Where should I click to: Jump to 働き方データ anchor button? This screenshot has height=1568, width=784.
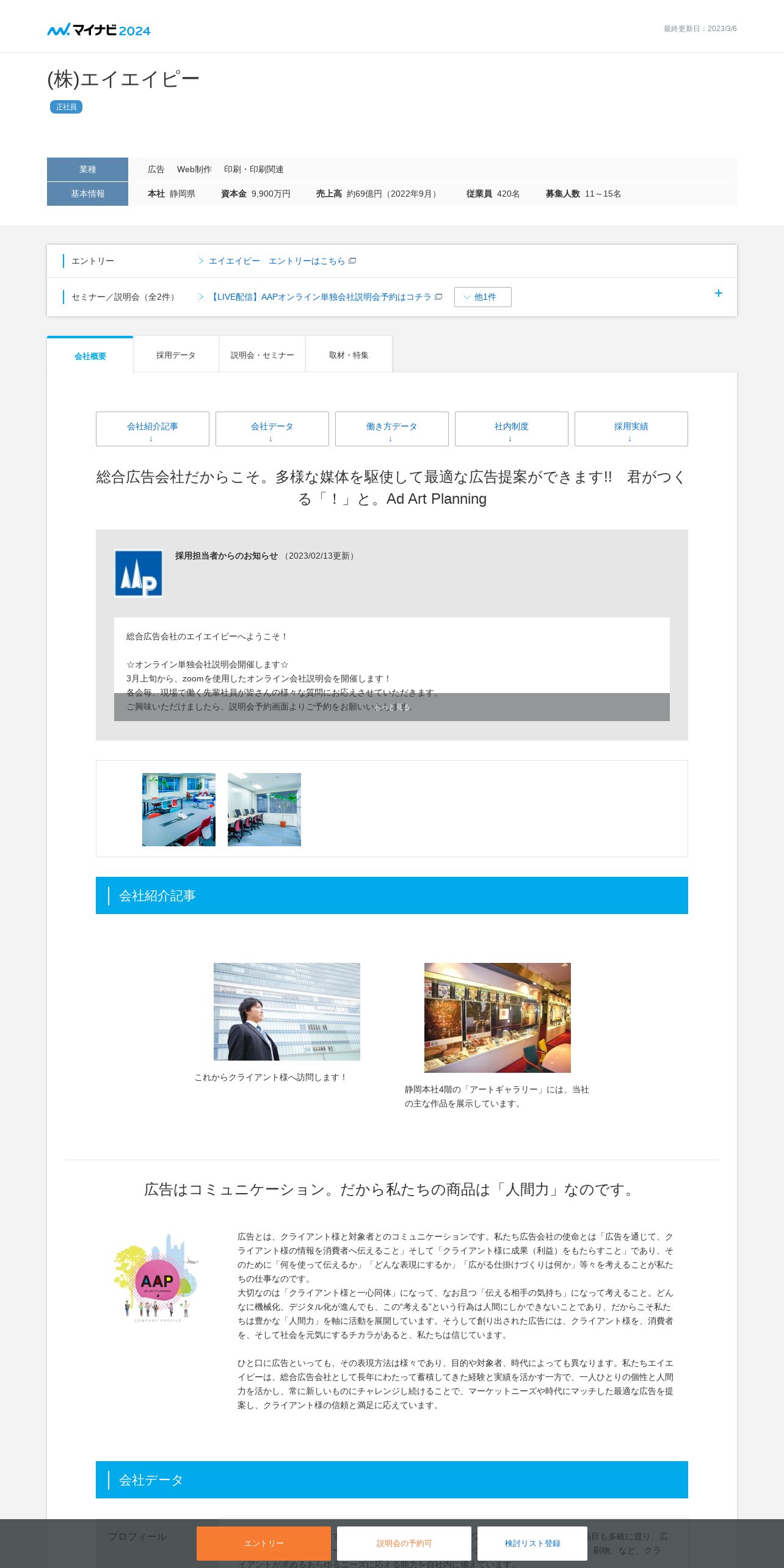tap(392, 429)
